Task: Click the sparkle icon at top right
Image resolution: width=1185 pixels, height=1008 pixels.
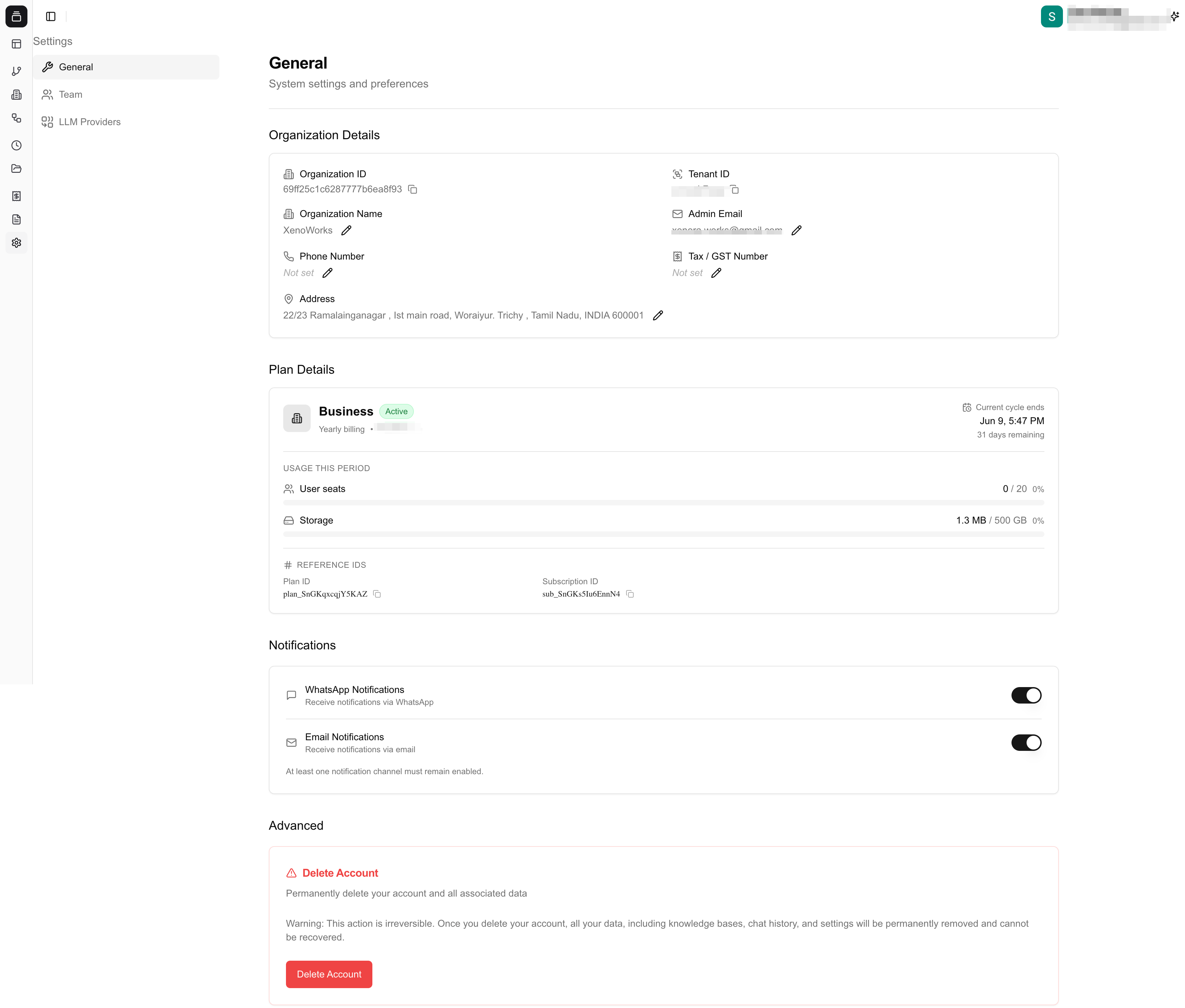Action: click(1175, 16)
